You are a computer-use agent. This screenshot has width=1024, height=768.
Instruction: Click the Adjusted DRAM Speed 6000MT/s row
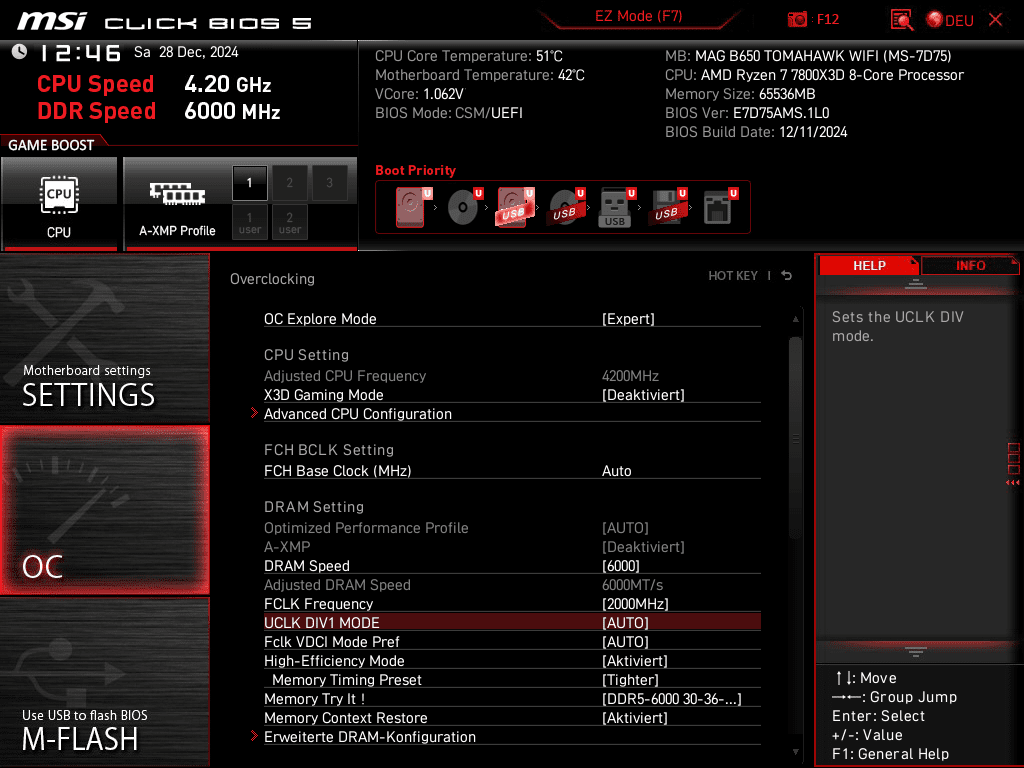click(x=512, y=584)
